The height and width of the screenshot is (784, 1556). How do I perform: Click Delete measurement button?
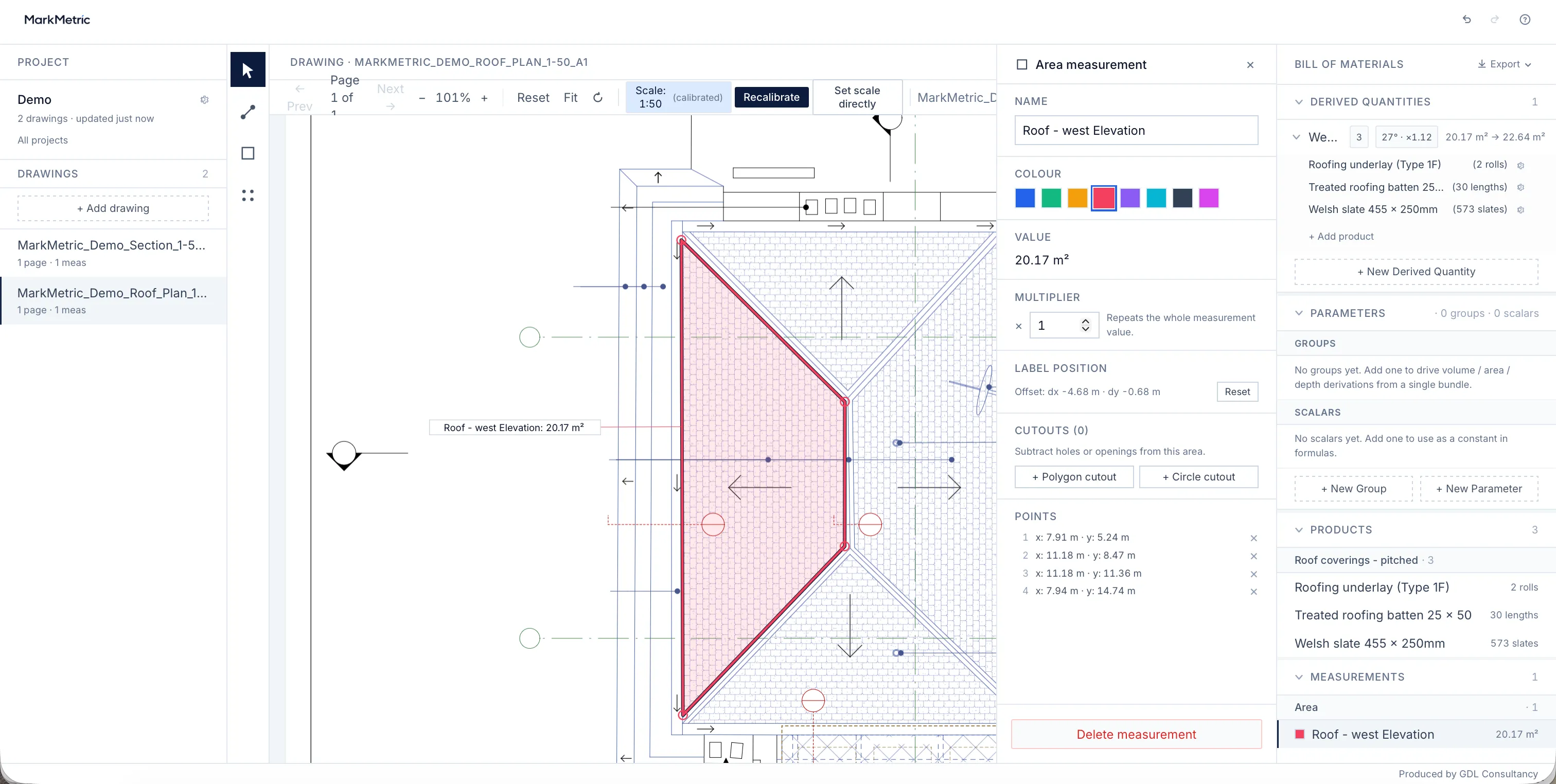(x=1136, y=735)
